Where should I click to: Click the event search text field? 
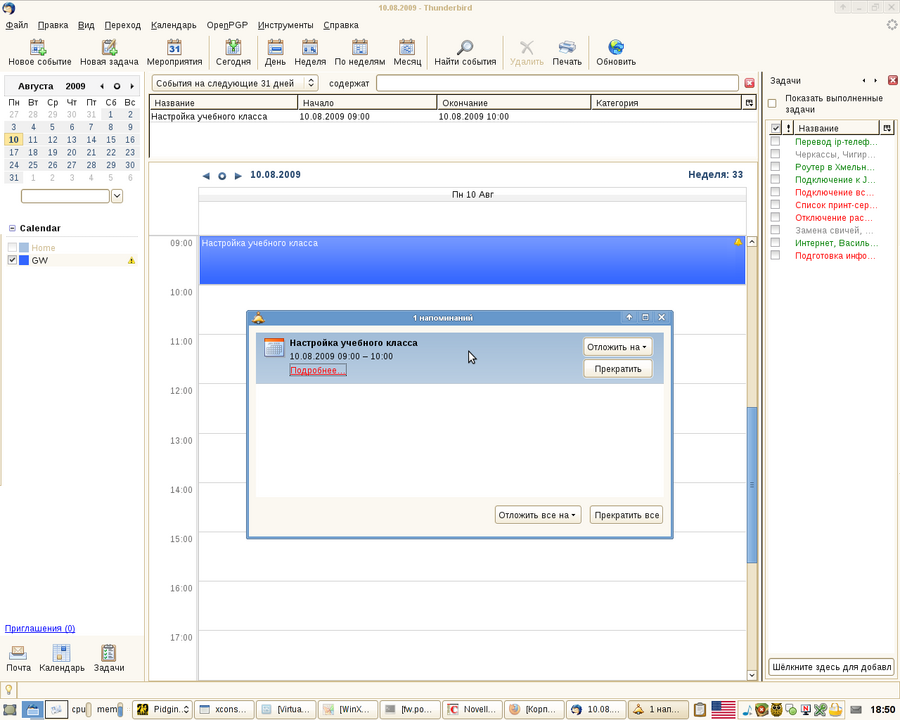coord(557,83)
